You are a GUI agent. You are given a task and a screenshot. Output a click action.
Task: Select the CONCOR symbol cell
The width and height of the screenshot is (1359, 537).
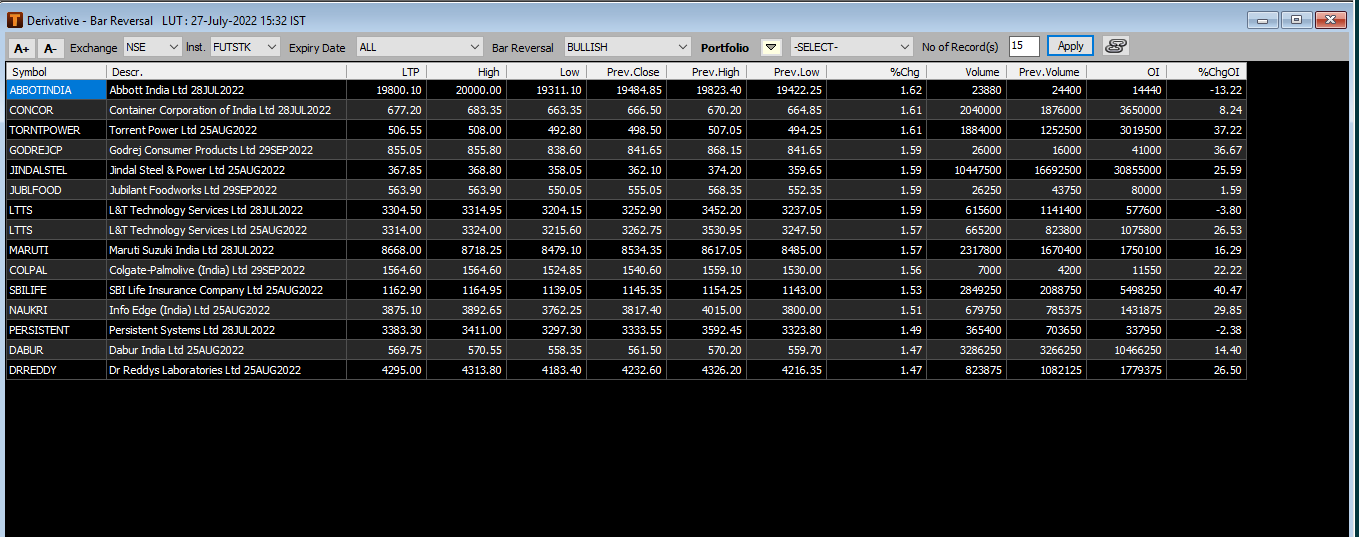click(56, 110)
